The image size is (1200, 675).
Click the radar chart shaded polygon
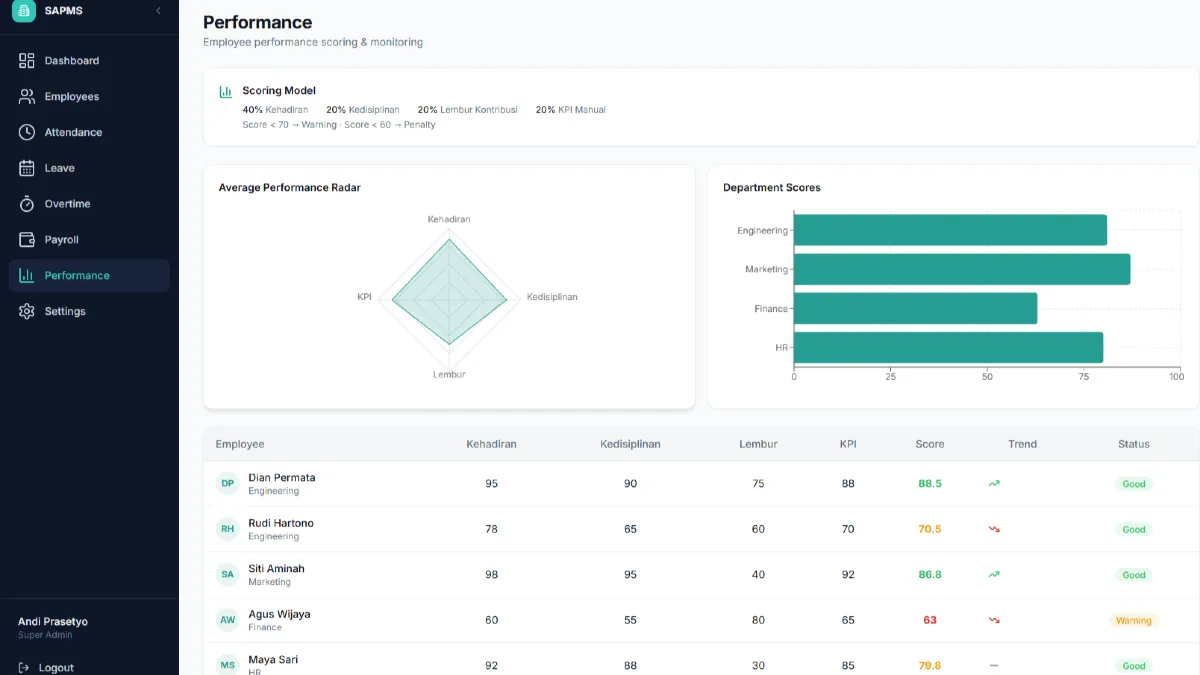pyautogui.click(x=449, y=292)
